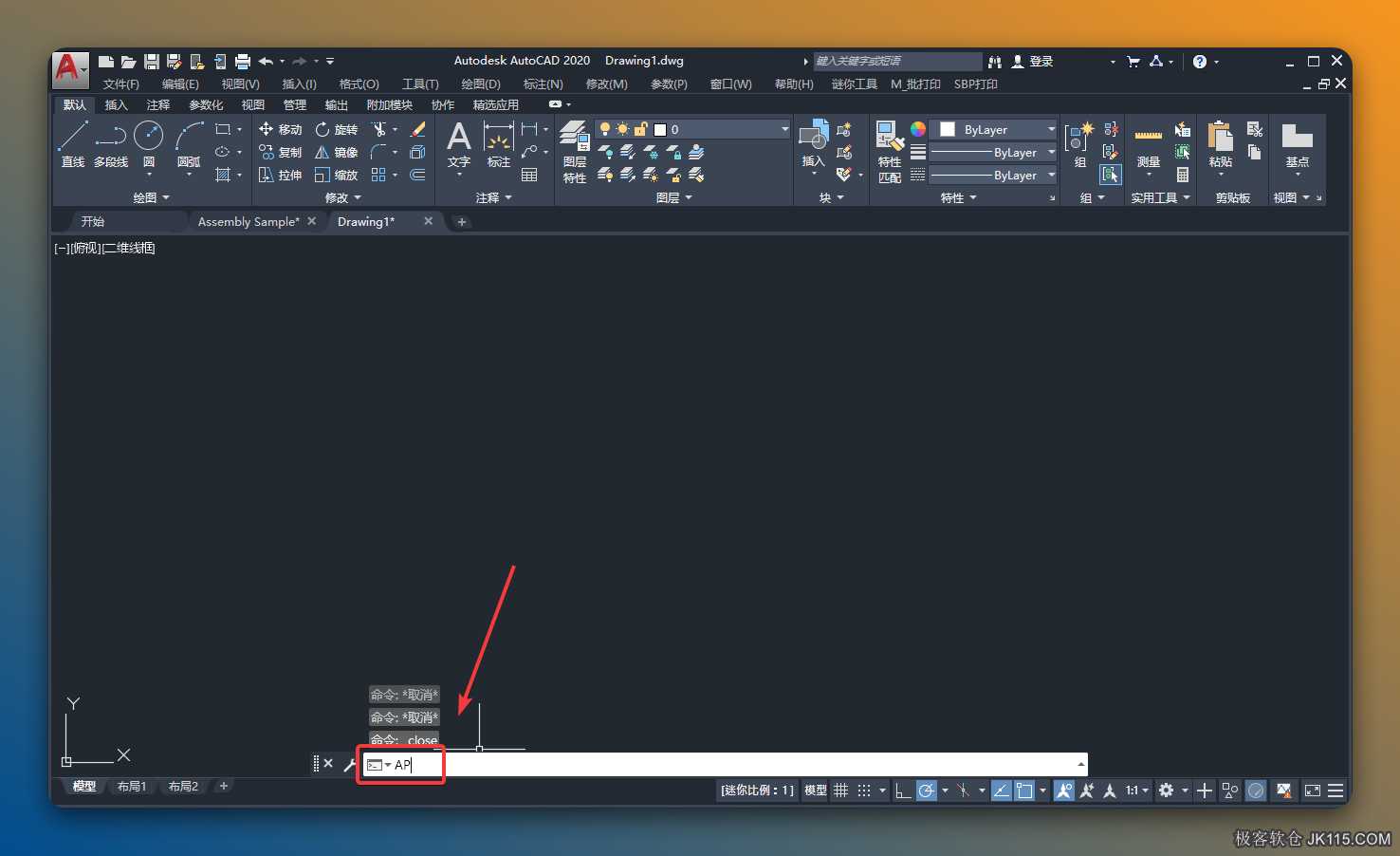The width and height of the screenshot is (1400, 856).
Task: Click Match Properties (特性匹配) tool
Action: point(890,152)
